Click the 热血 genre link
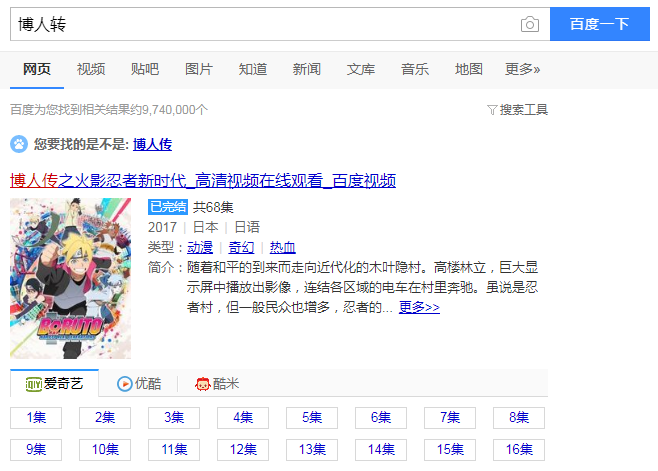 click(x=282, y=247)
